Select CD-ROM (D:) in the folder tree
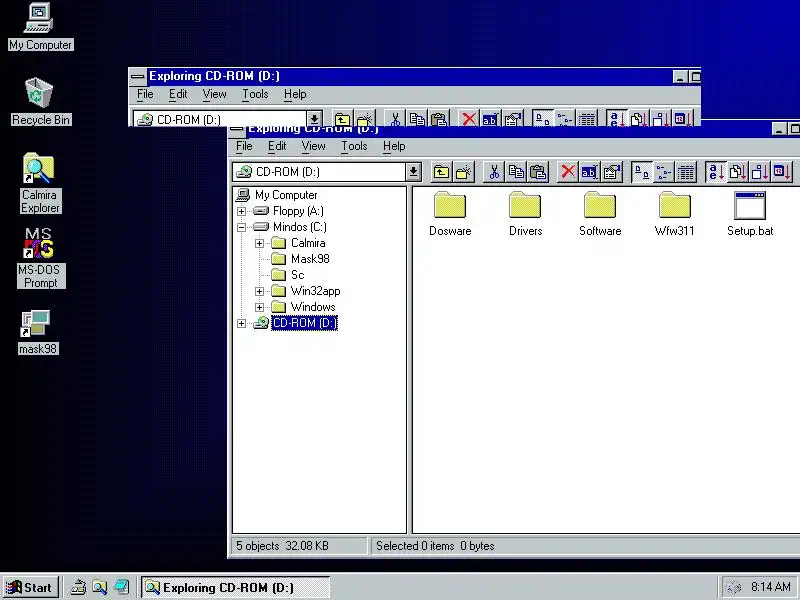800x600 pixels. tap(304, 323)
